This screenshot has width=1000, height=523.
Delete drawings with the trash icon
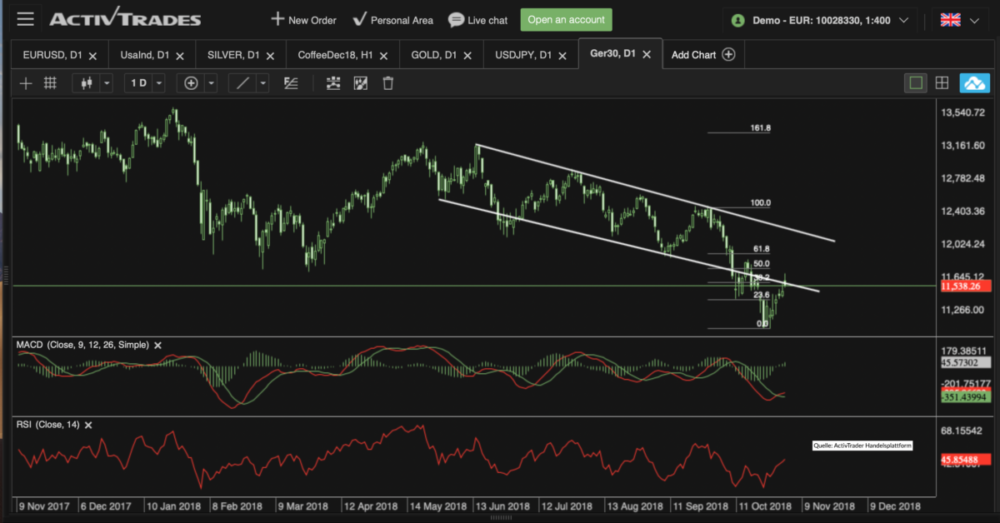[x=388, y=84]
